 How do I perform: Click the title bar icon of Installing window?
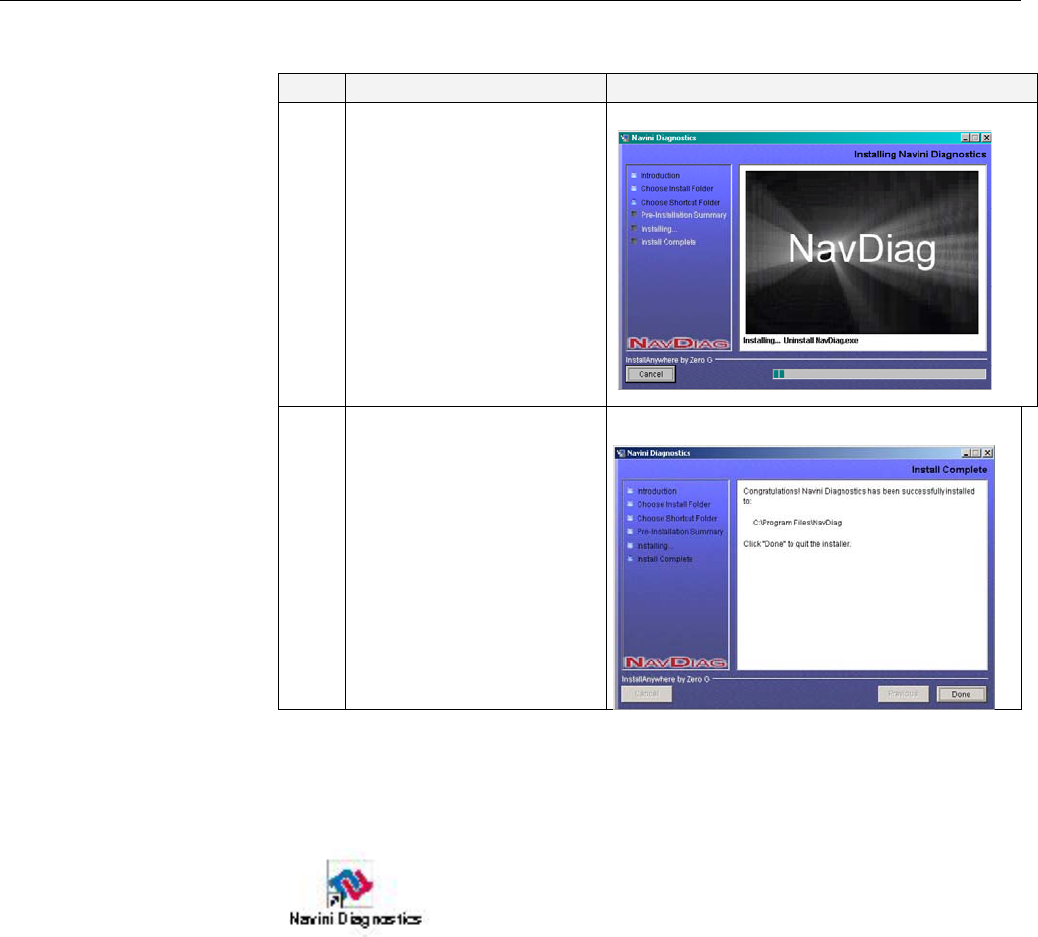pyautogui.click(x=624, y=138)
